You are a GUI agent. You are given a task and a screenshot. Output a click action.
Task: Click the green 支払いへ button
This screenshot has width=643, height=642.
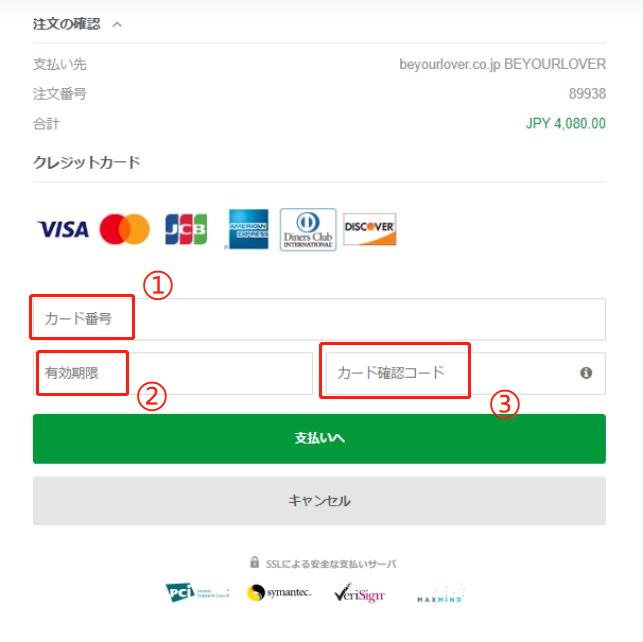pyautogui.click(x=319, y=439)
